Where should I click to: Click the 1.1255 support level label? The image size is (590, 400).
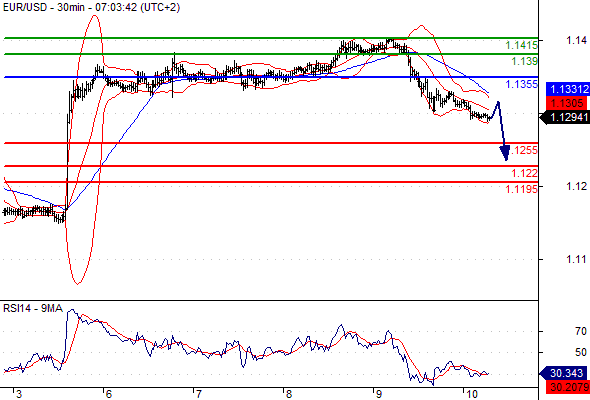click(524, 150)
